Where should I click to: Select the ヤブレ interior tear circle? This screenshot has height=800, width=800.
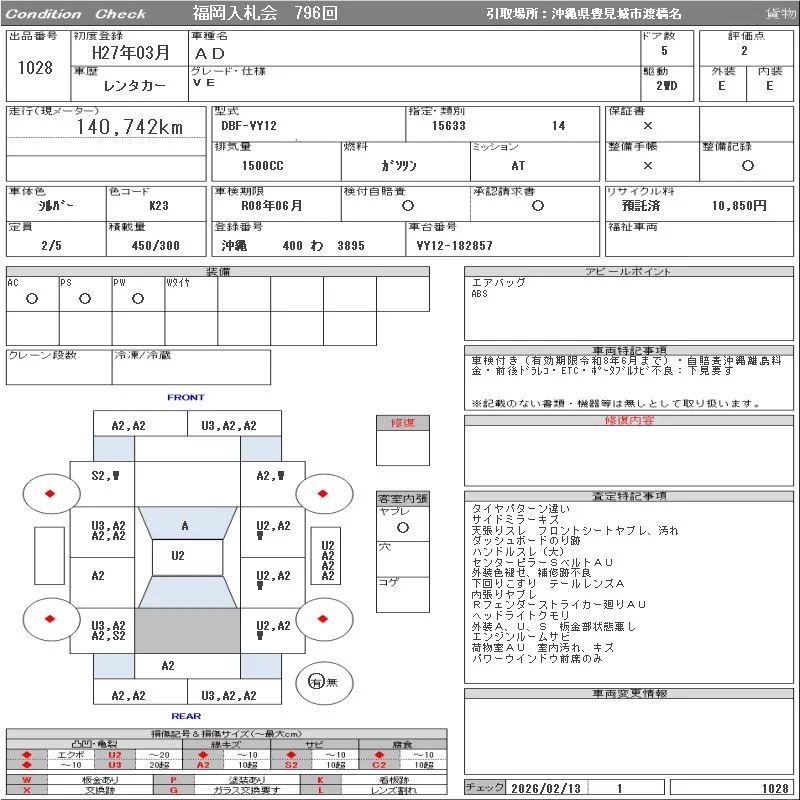click(402, 526)
